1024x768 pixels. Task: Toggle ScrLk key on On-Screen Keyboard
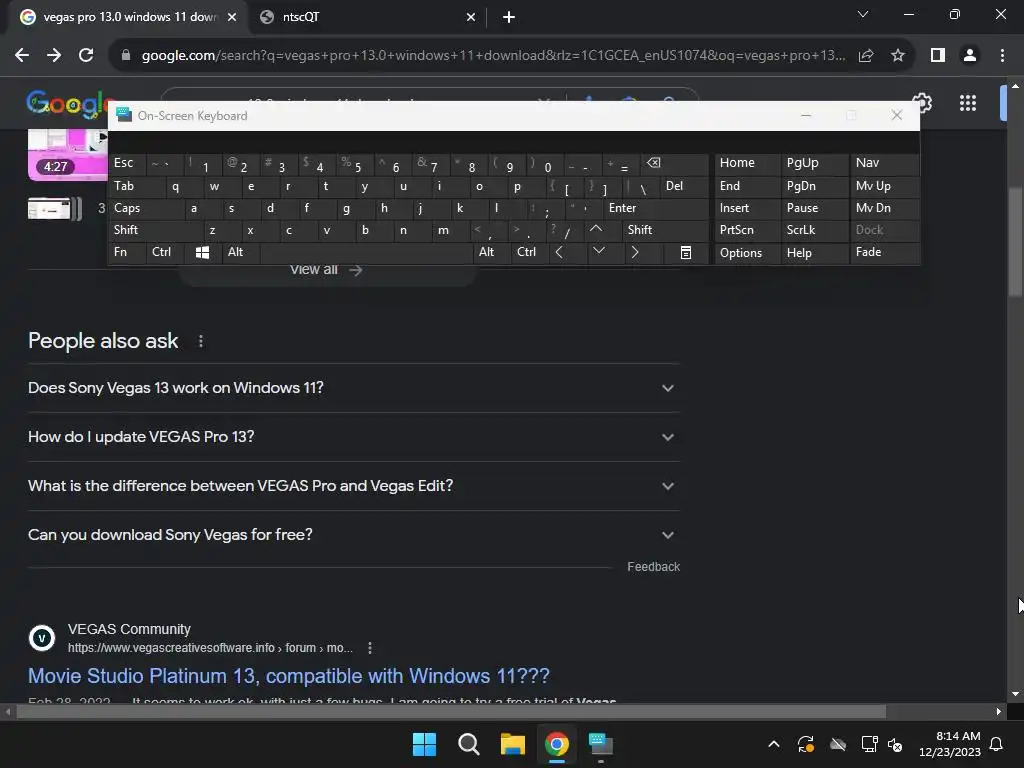point(814,230)
